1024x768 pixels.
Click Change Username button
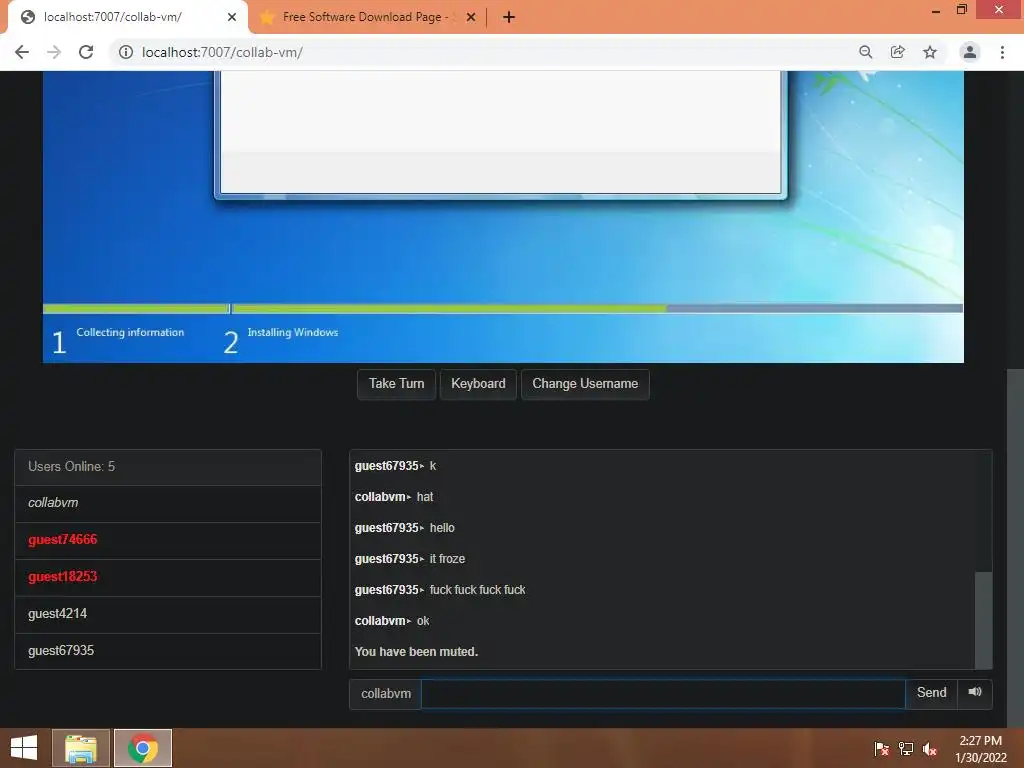point(585,384)
